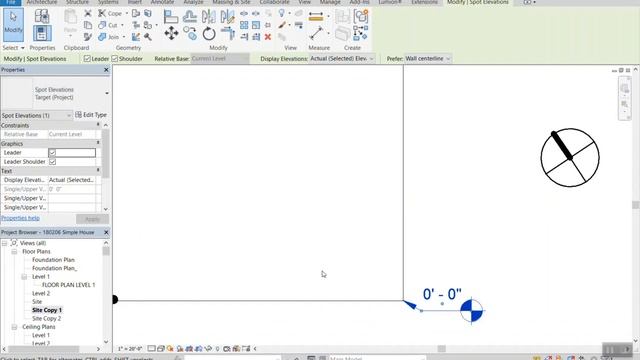The image size is (640, 360).
Task: Uncheck Leader checkbox in options bar
Action: point(87,59)
